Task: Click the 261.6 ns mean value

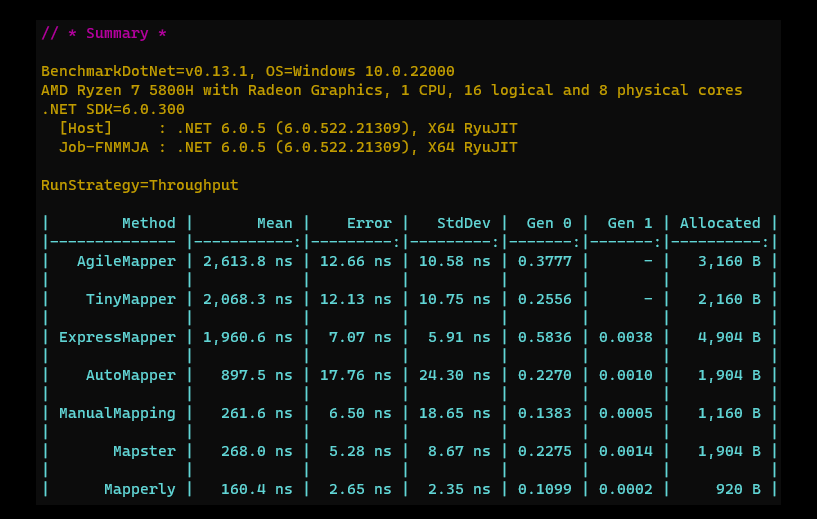Action: click(256, 413)
